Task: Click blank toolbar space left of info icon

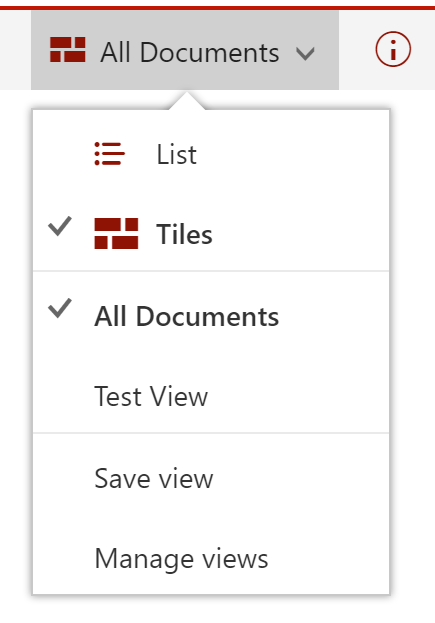Action: point(356,50)
